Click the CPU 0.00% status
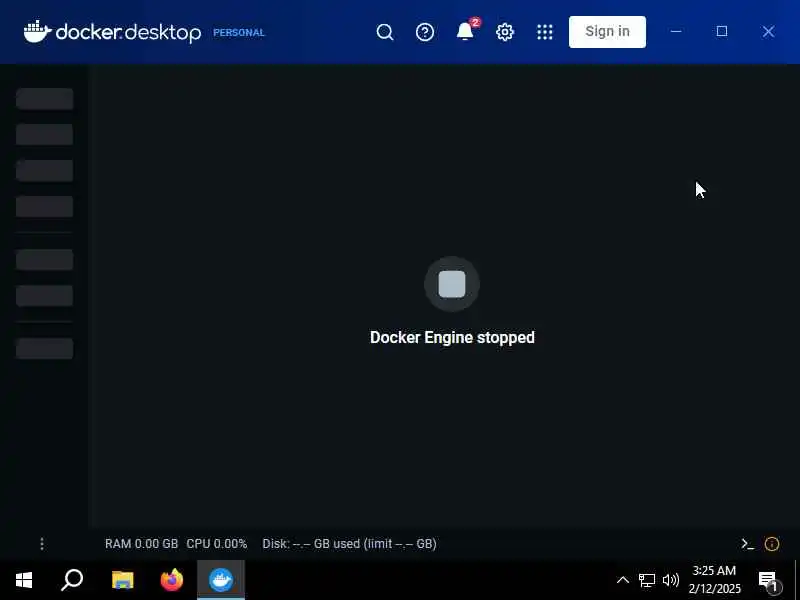Screen dimensions: 800x600 (216, 544)
